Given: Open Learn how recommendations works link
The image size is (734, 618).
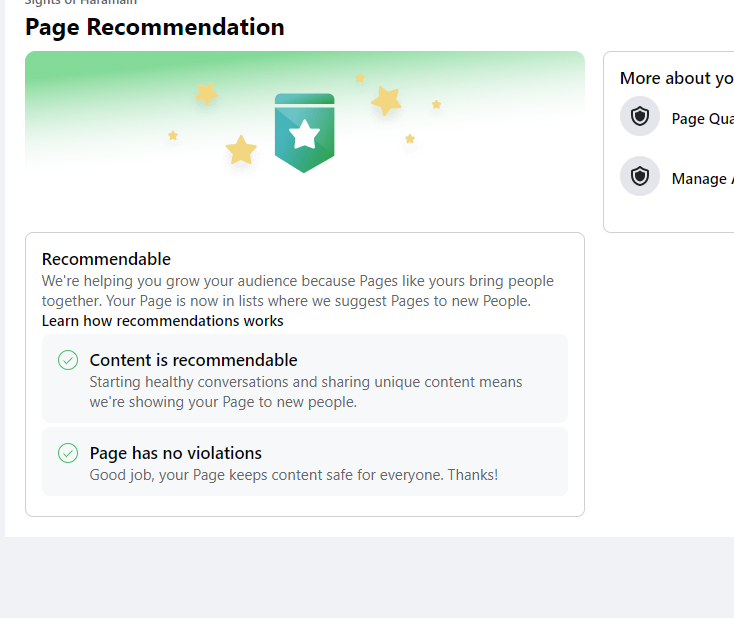Looking at the screenshot, I should 162,321.
